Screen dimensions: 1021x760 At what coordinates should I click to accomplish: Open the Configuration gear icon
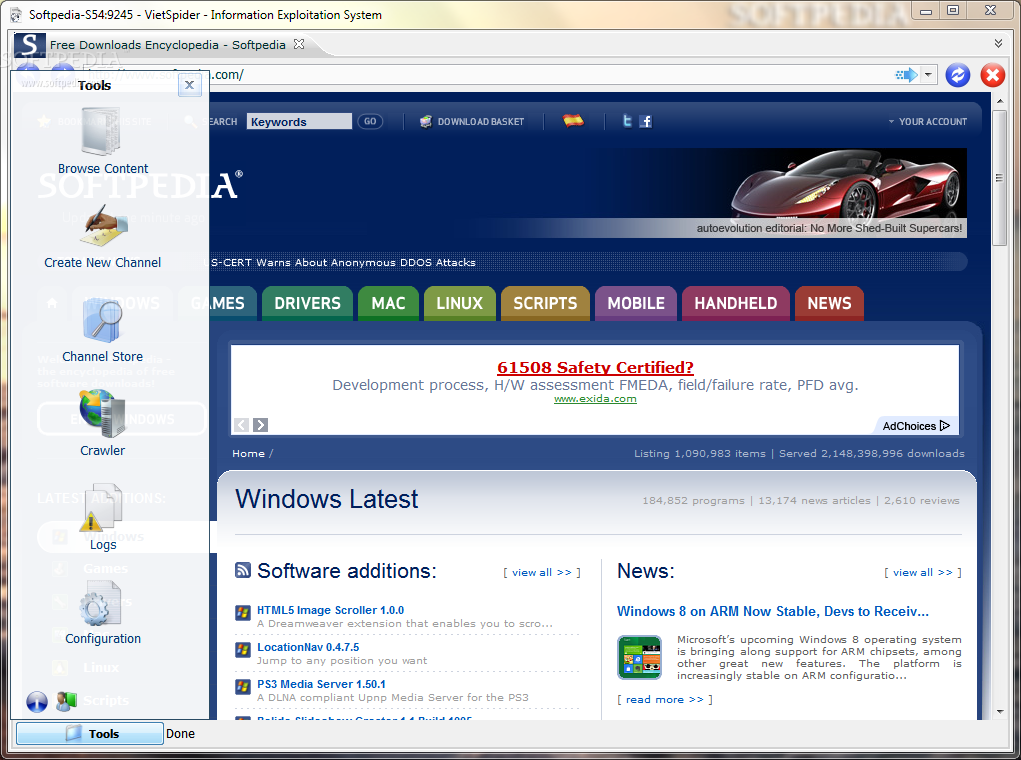coord(98,603)
